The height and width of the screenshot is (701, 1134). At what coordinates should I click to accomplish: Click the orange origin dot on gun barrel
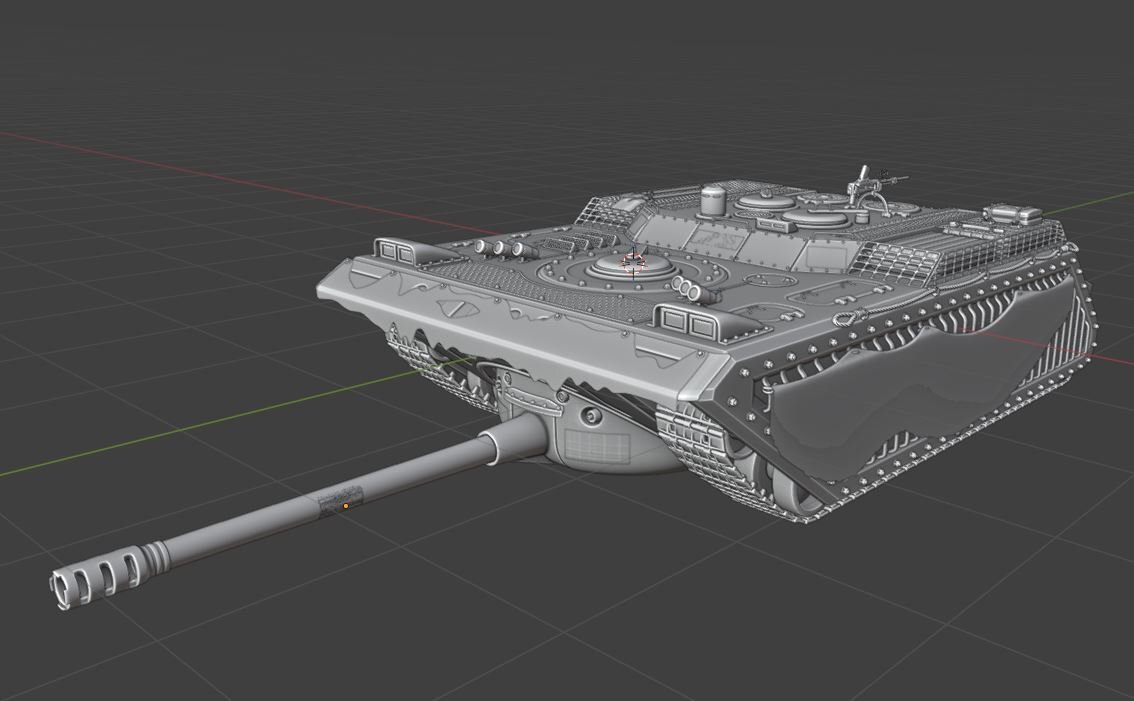(346, 506)
